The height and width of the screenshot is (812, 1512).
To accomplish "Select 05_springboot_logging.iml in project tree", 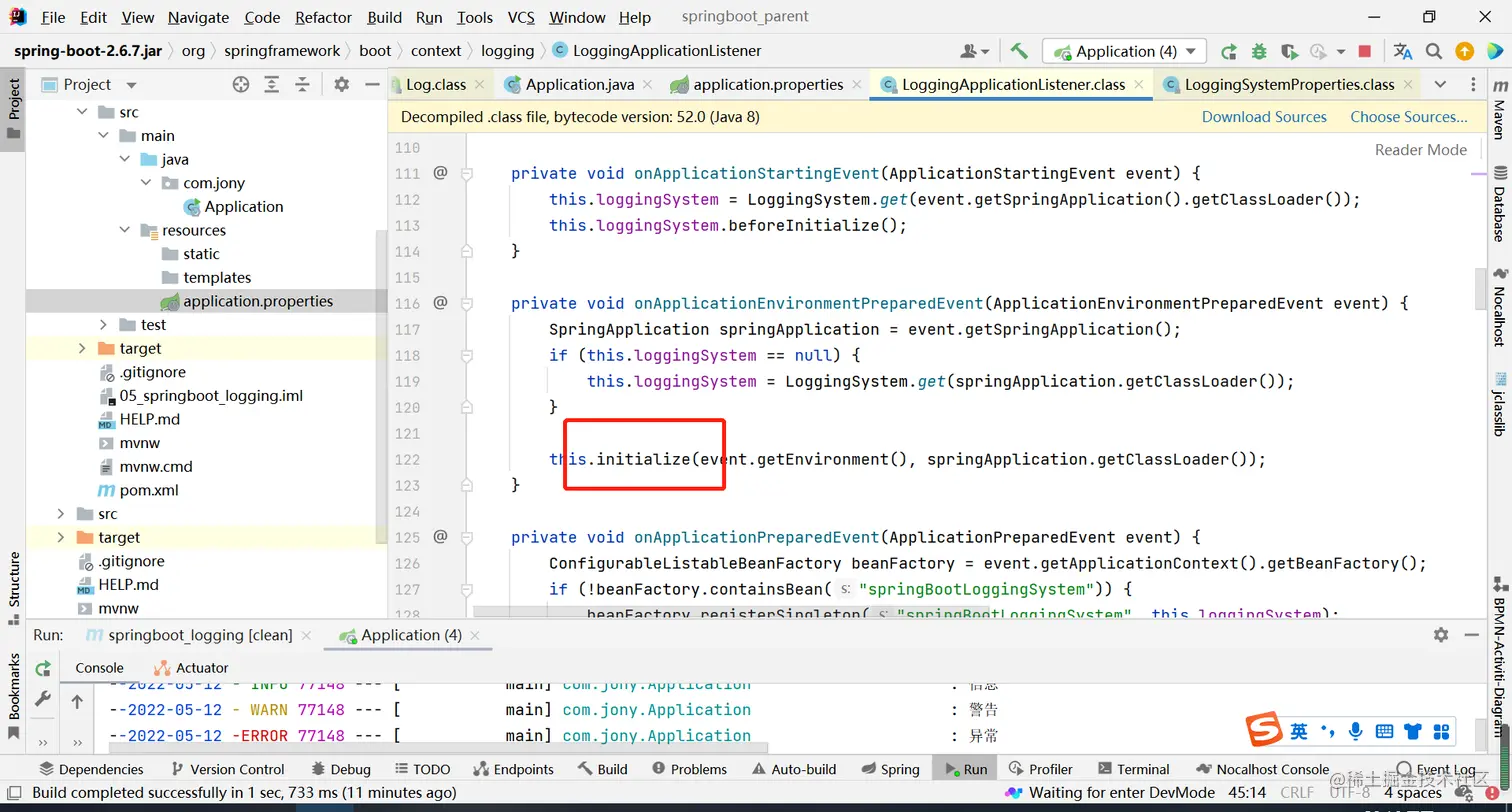I will point(211,395).
